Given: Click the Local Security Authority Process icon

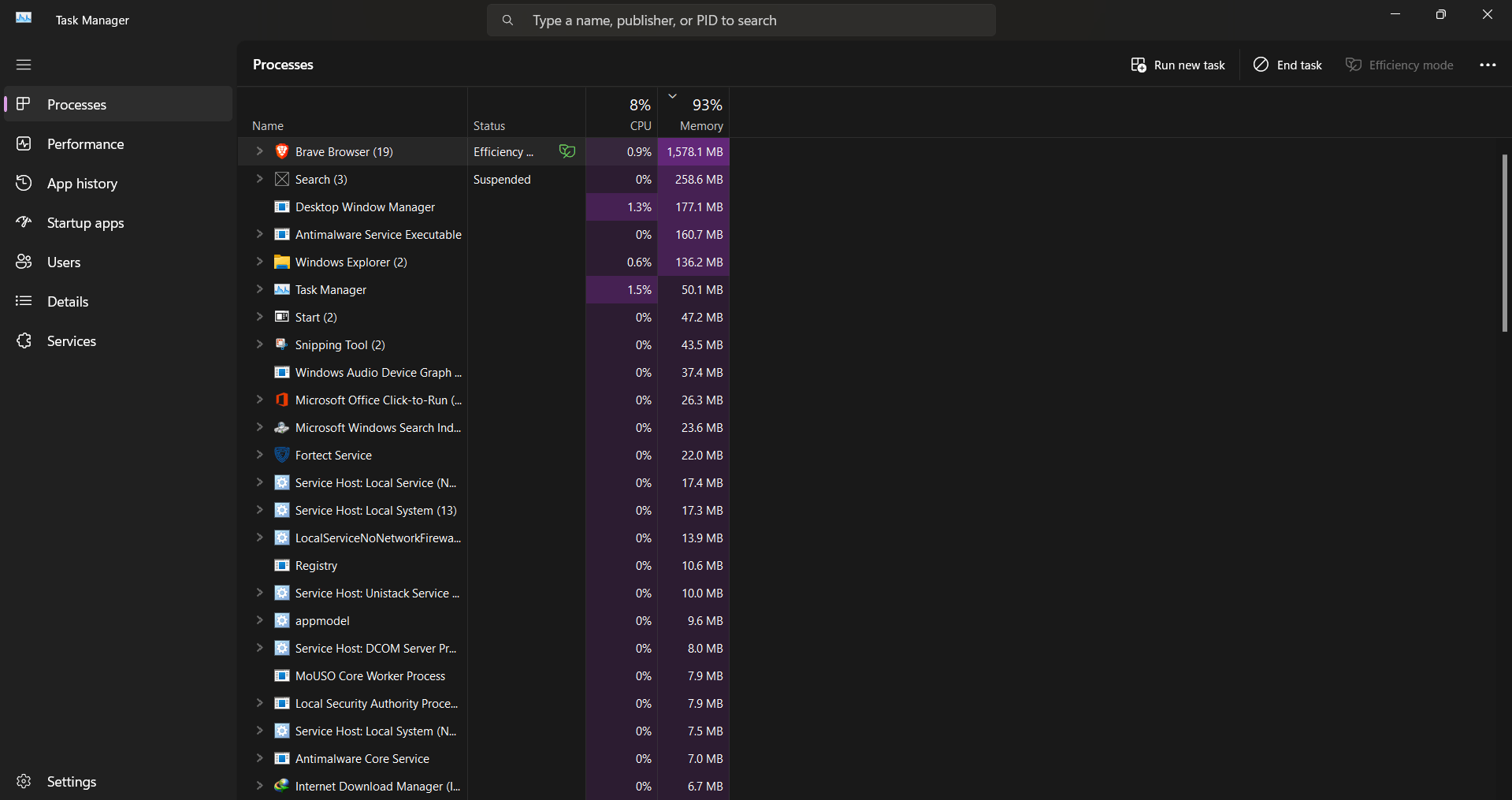Looking at the screenshot, I should pos(281,703).
